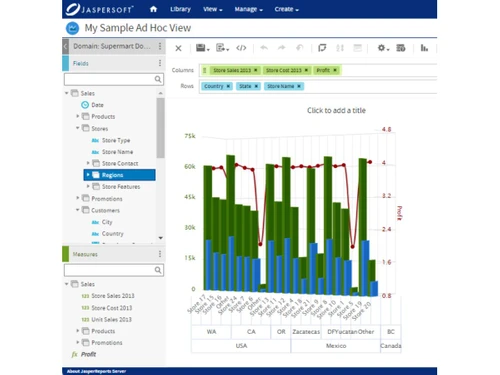
Task: Expand the Store Features folder
Action: point(88,186)
